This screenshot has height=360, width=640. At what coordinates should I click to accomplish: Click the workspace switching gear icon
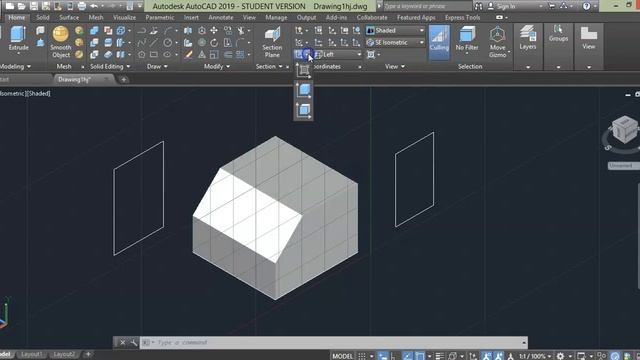click(560, 356)
